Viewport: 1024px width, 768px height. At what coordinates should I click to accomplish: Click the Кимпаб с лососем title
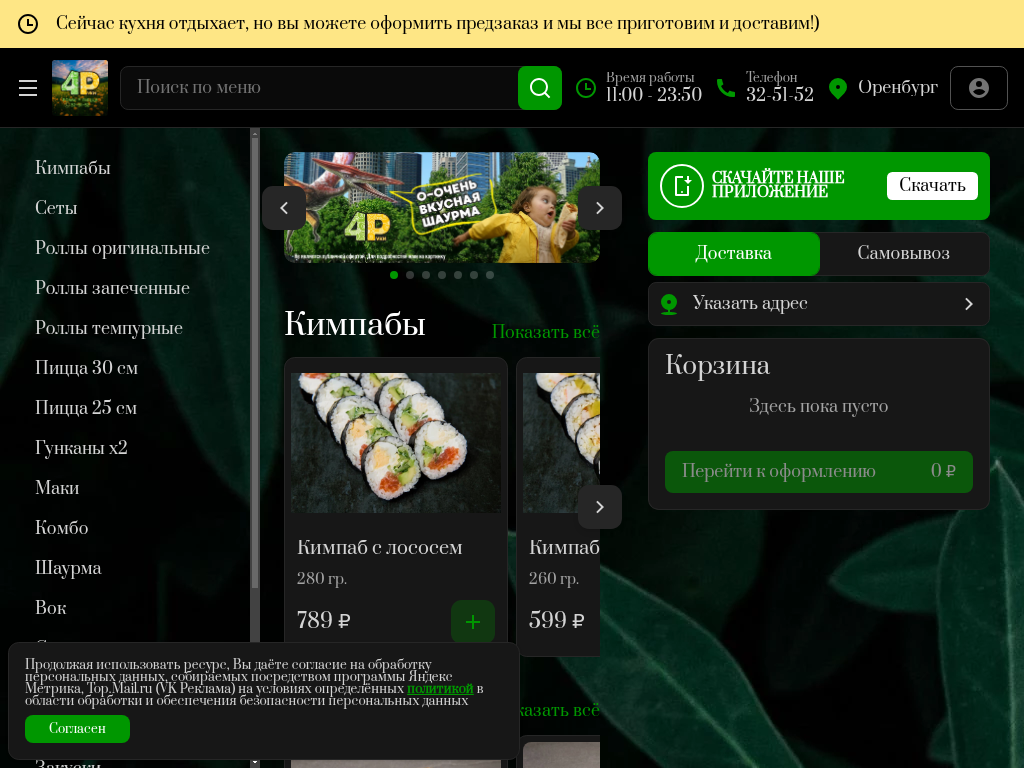[x=379, y=547]
